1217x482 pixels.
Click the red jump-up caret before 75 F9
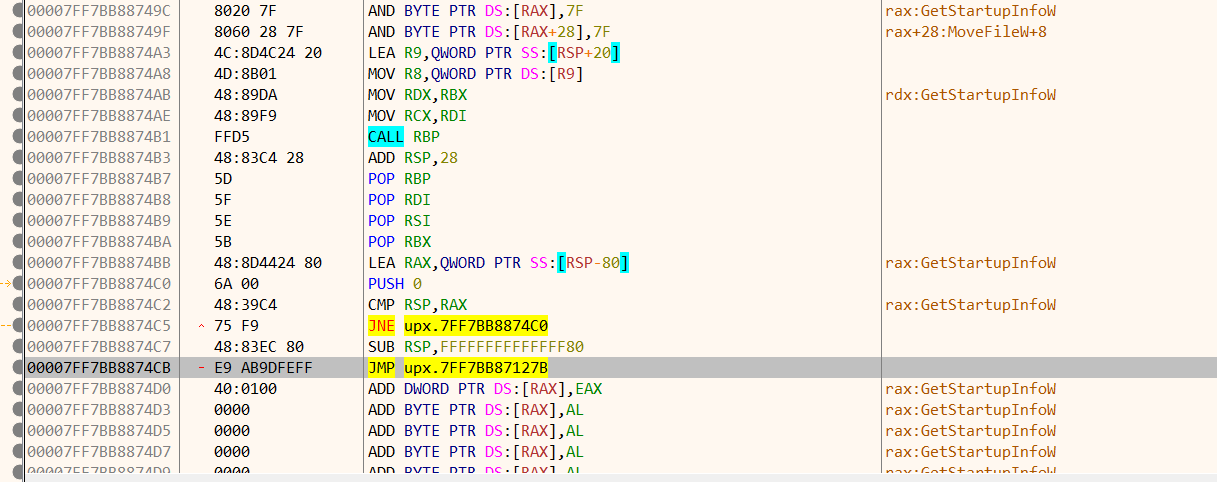203,326
